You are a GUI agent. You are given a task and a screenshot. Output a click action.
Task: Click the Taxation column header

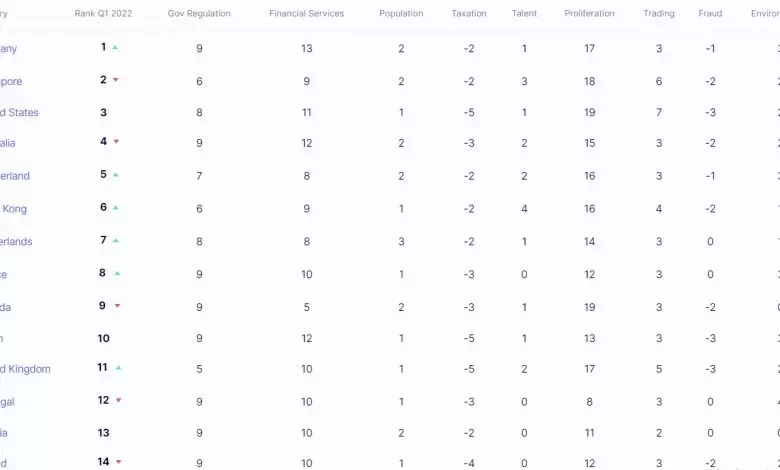[x=469, y=14]
